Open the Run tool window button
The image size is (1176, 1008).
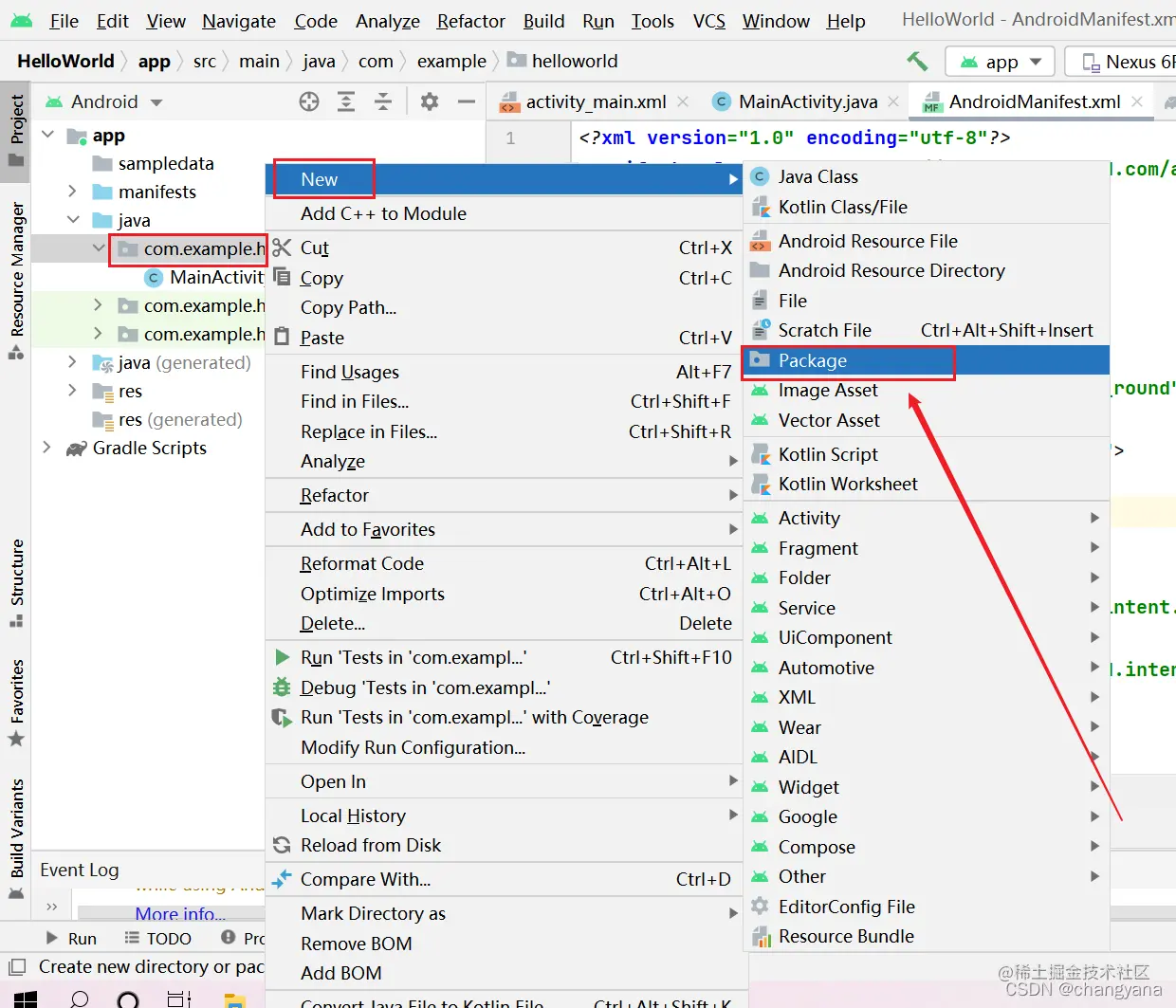[72, 938]
